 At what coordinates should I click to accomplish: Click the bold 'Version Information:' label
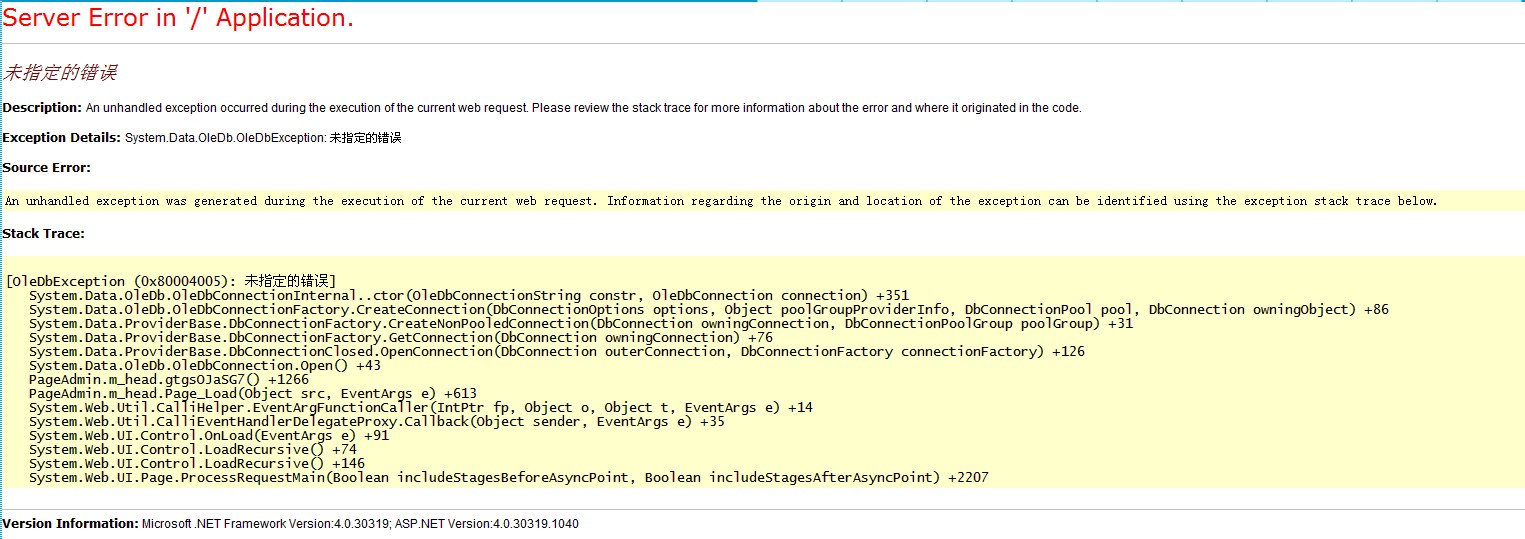coord(70,523)
